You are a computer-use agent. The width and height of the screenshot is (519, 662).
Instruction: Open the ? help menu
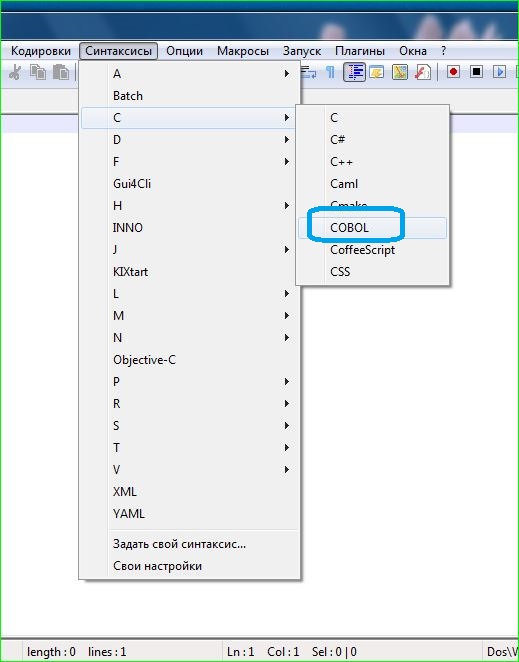click(443, 51)
